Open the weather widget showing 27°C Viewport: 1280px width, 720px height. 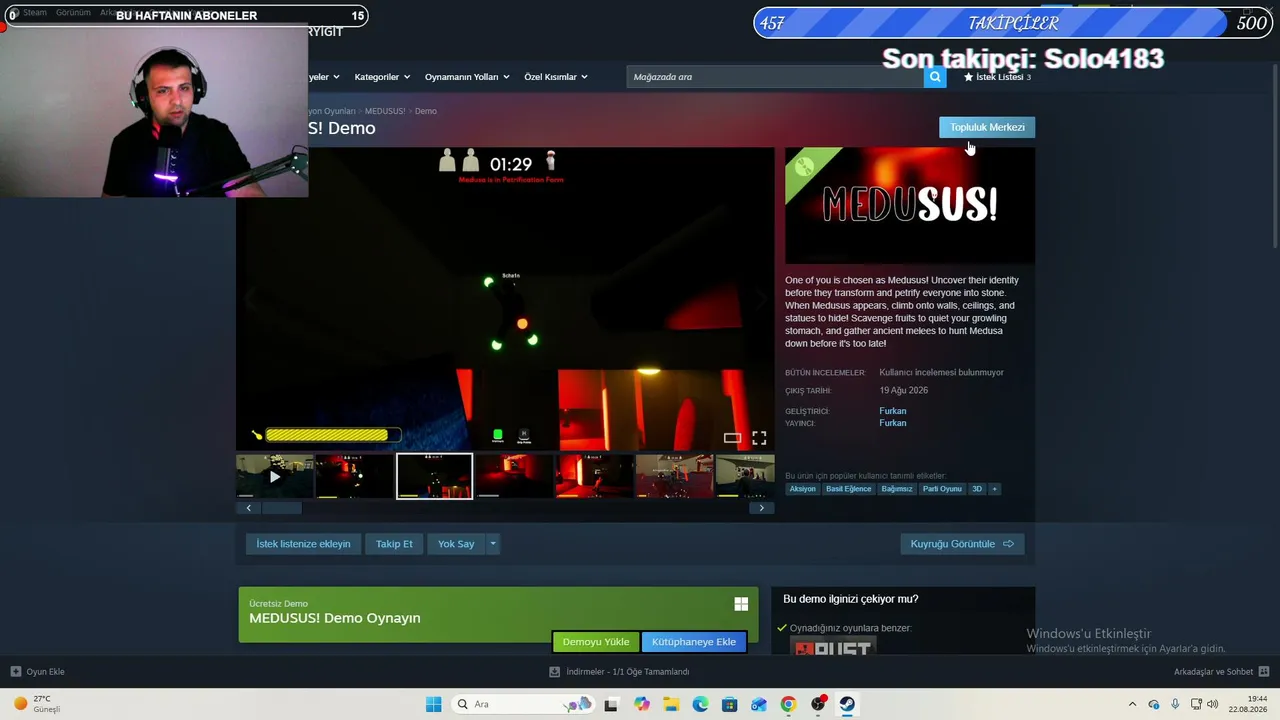pos(37,704)
